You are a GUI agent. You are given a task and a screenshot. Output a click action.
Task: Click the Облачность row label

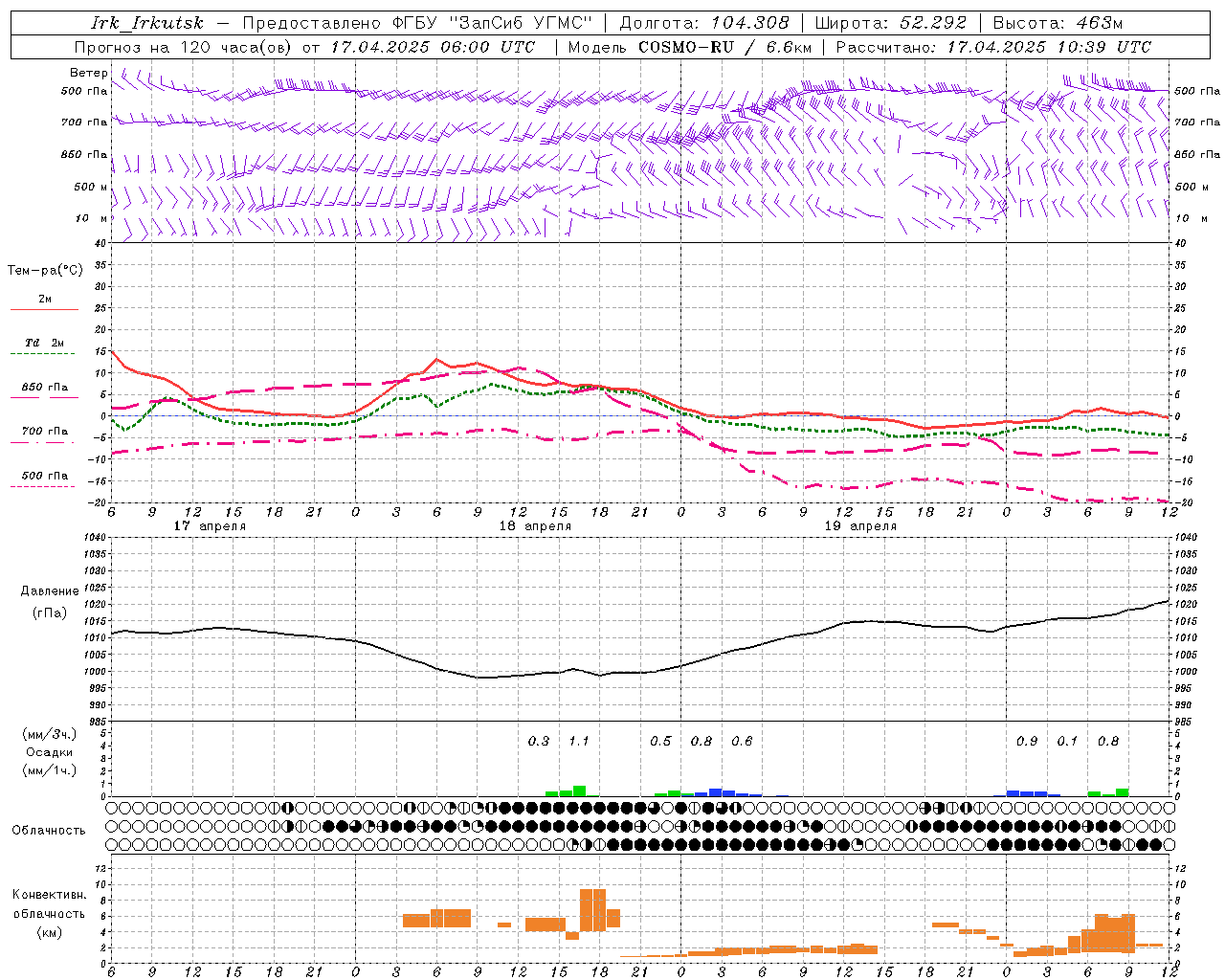(x=48, y=830)
